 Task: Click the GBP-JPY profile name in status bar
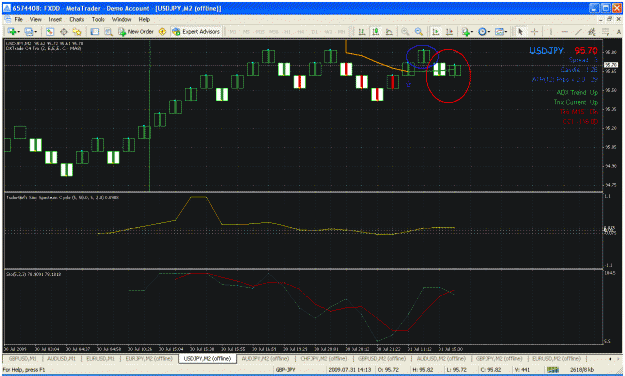(x=285, y=370)
